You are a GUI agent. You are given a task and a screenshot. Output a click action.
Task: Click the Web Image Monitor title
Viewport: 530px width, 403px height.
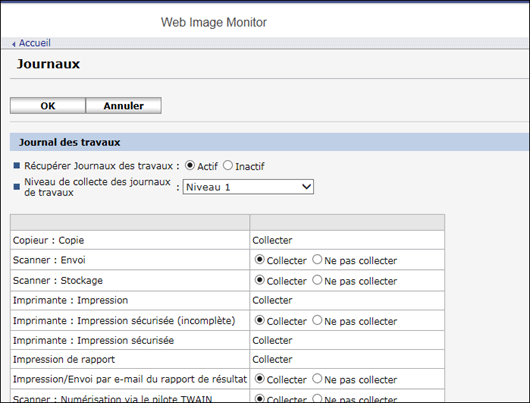point(214,22)
